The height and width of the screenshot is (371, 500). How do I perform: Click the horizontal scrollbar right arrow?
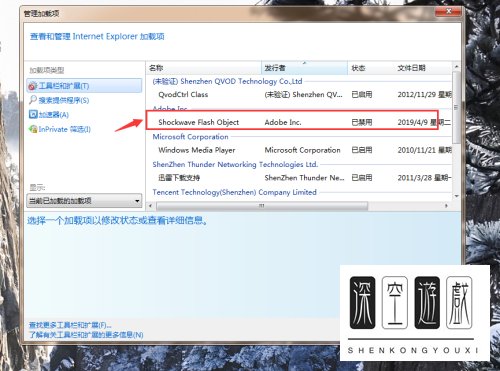click(446, 206)
